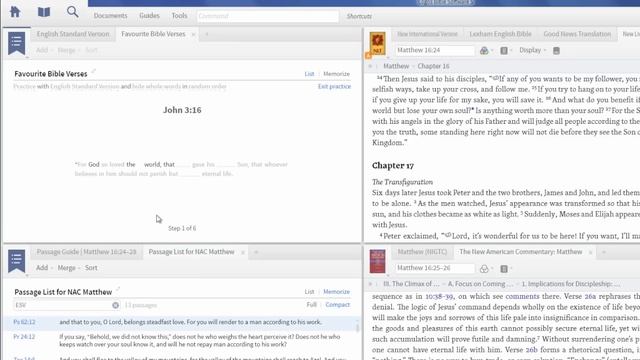Click the Command input box
The image size is (640, 360).
click(x=268, y=16)
